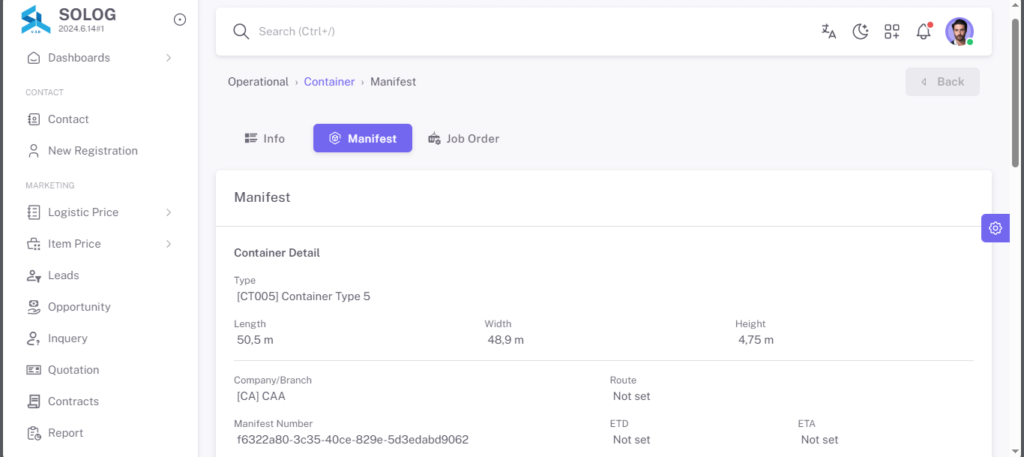Image resolution: width=1024 pixels, height=457 pixels.
Task: Open the language translation icon
Action: tap(829, 31)
